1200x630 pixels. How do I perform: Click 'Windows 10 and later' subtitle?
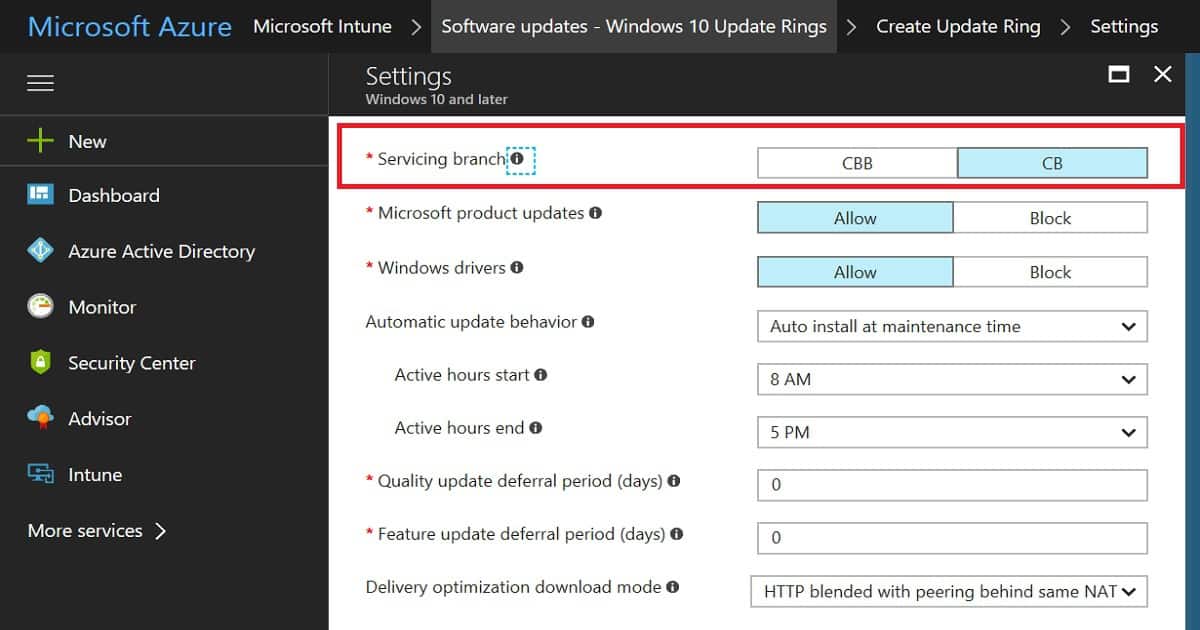pos(436,99)
